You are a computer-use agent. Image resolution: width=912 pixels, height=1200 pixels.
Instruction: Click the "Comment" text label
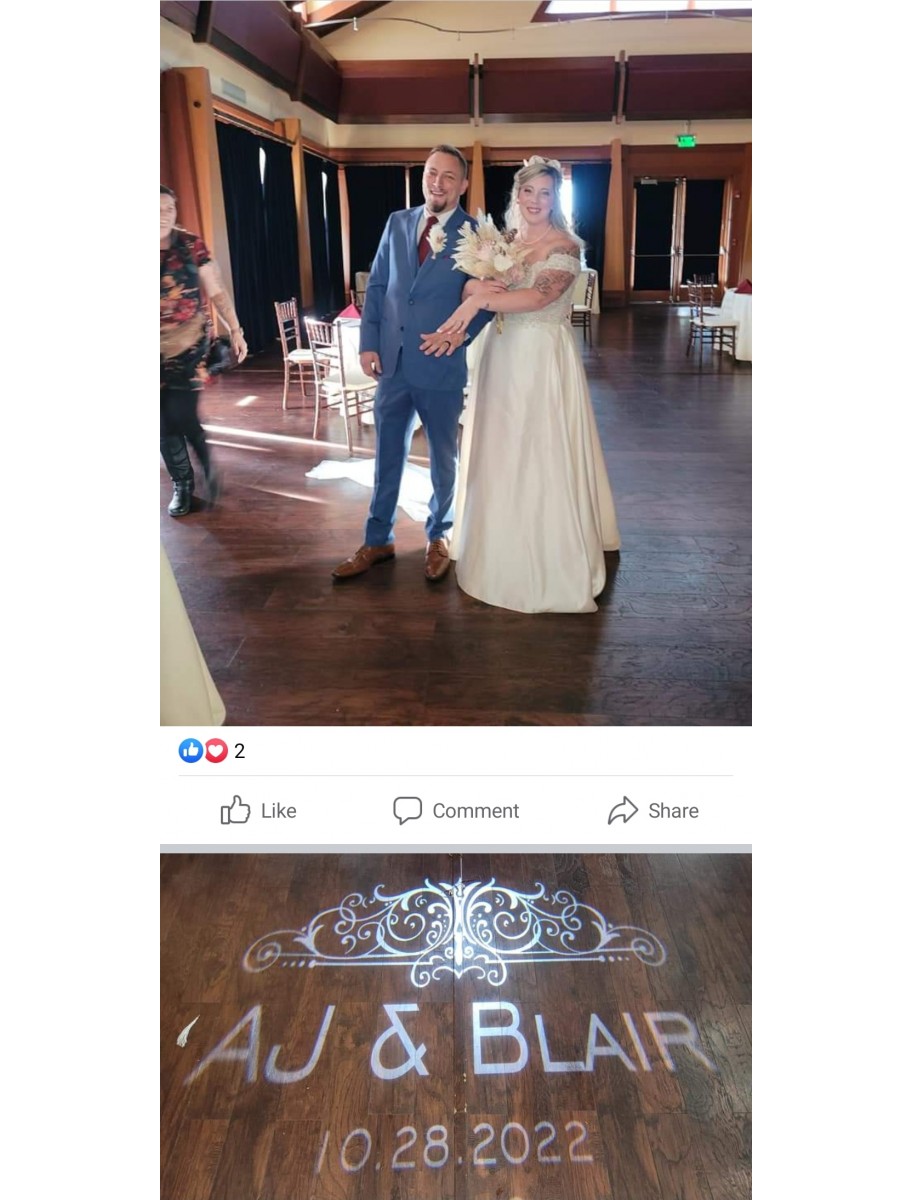(x=476, y=811)
